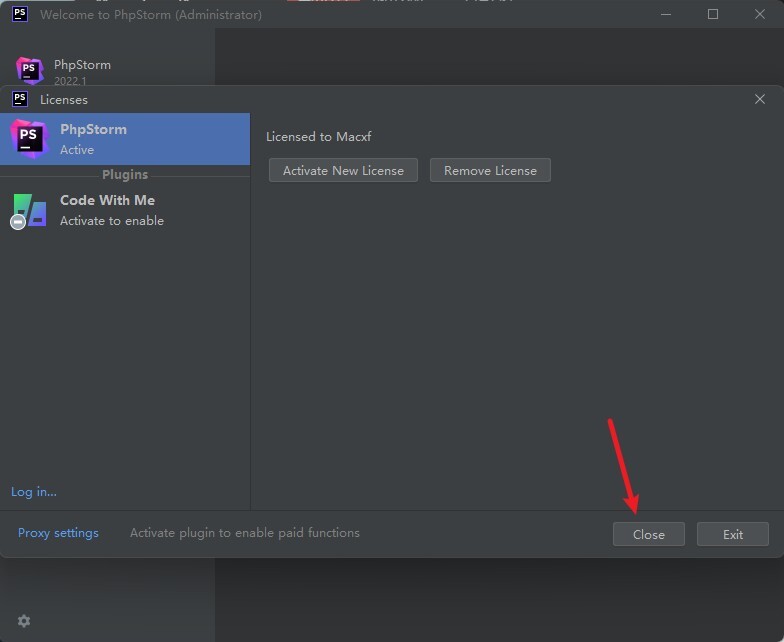The width and height of the screenshot is (784, 642).
Task: Click the Activate New License button
Action: click(x=343, y=170)
